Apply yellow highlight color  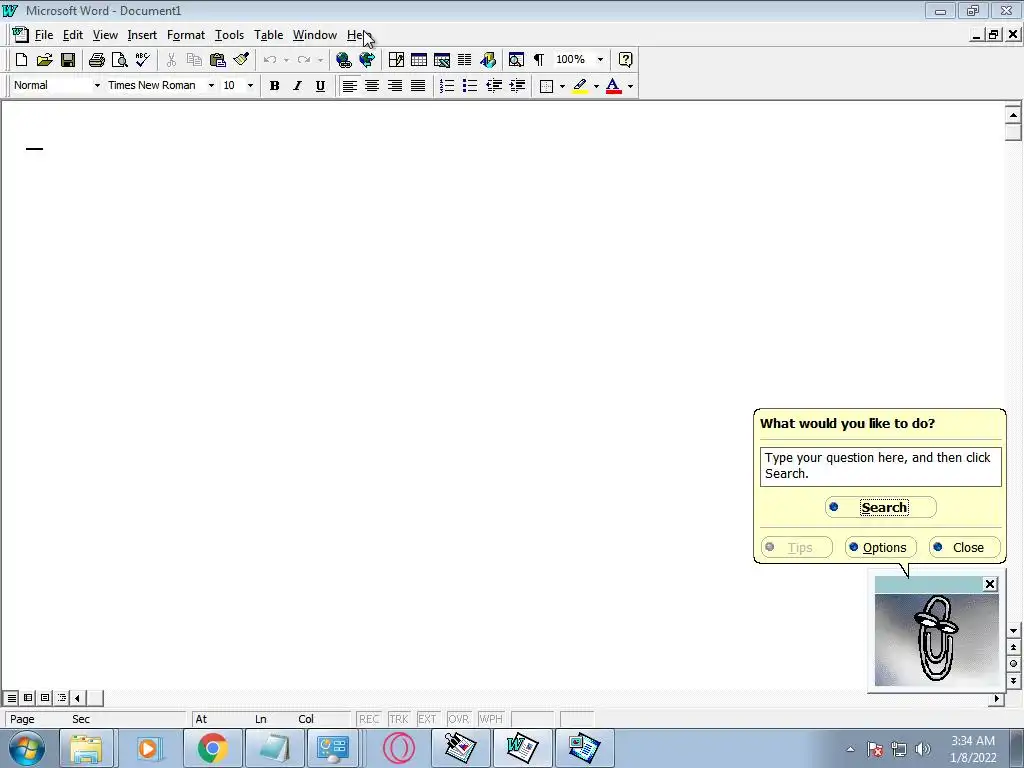[580, 86]
